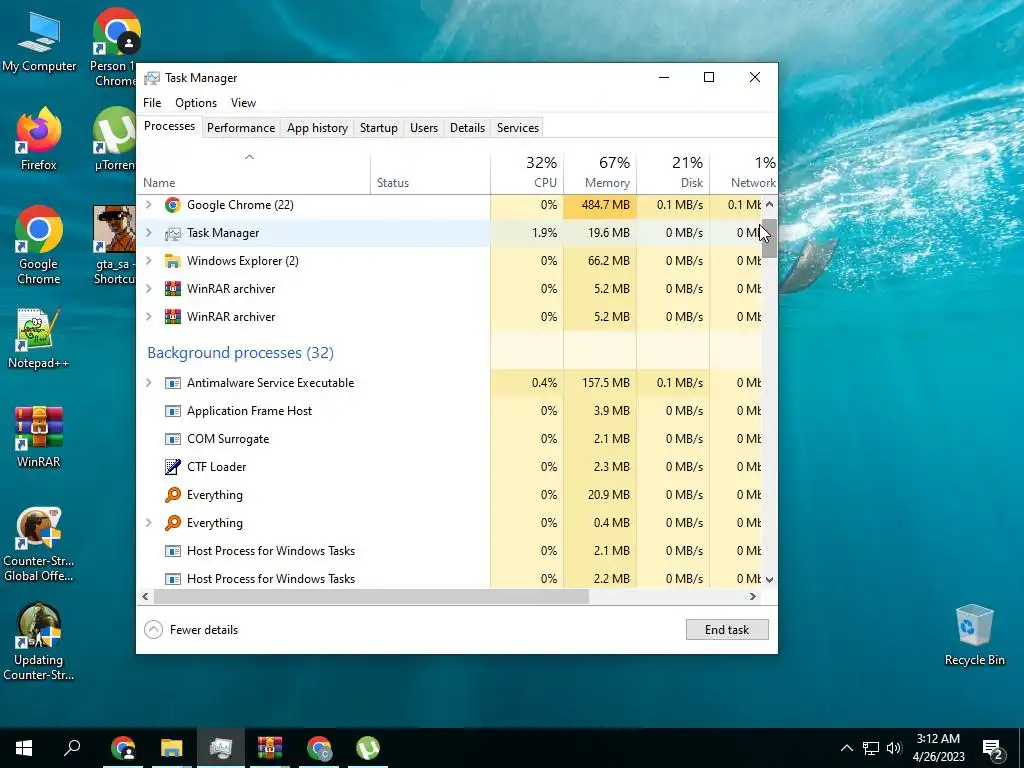Open the Options menu
The width and height of the screenshot is (1024, 768).
196,103
